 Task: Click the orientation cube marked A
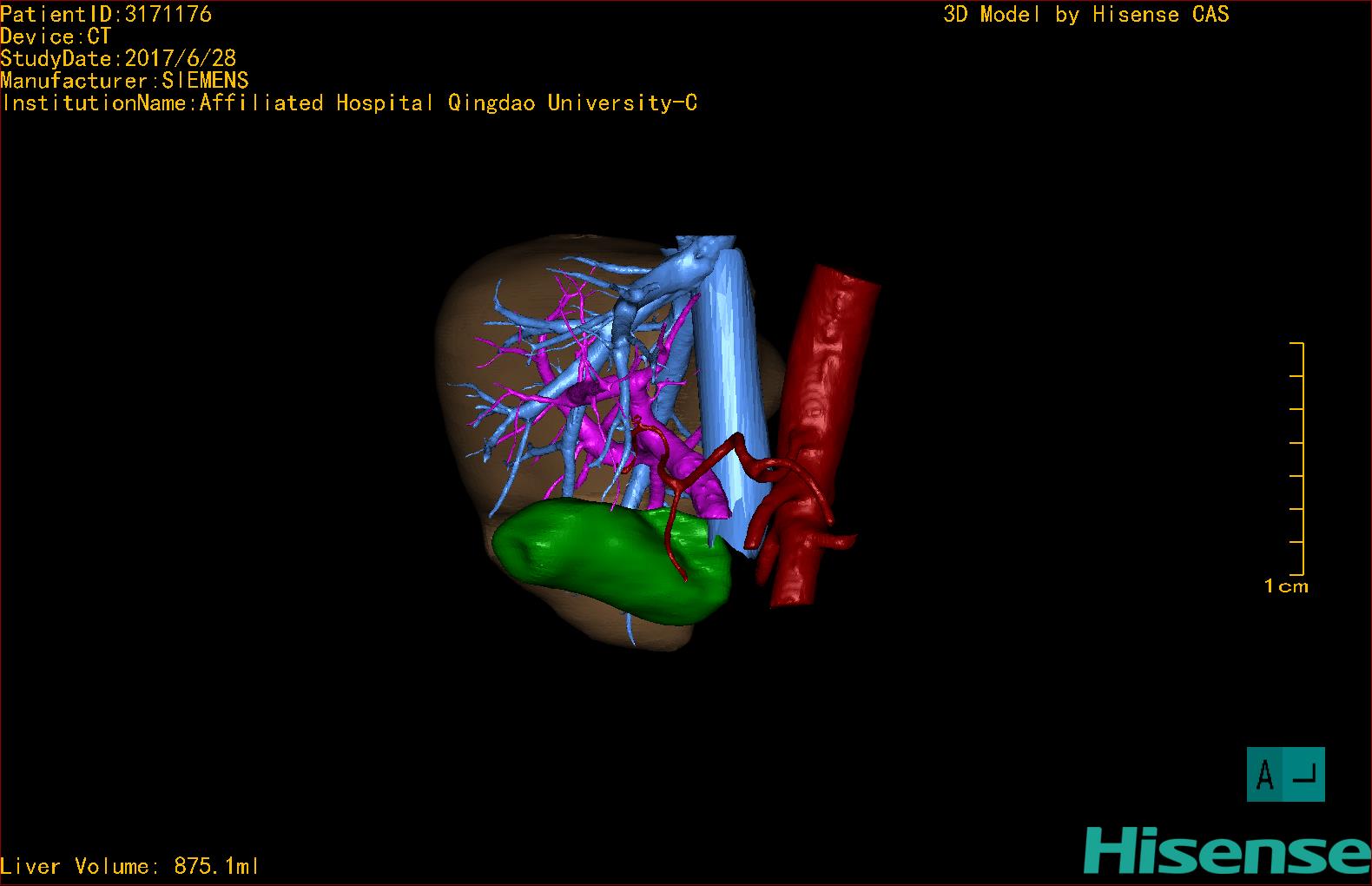tap(1286, 774)
